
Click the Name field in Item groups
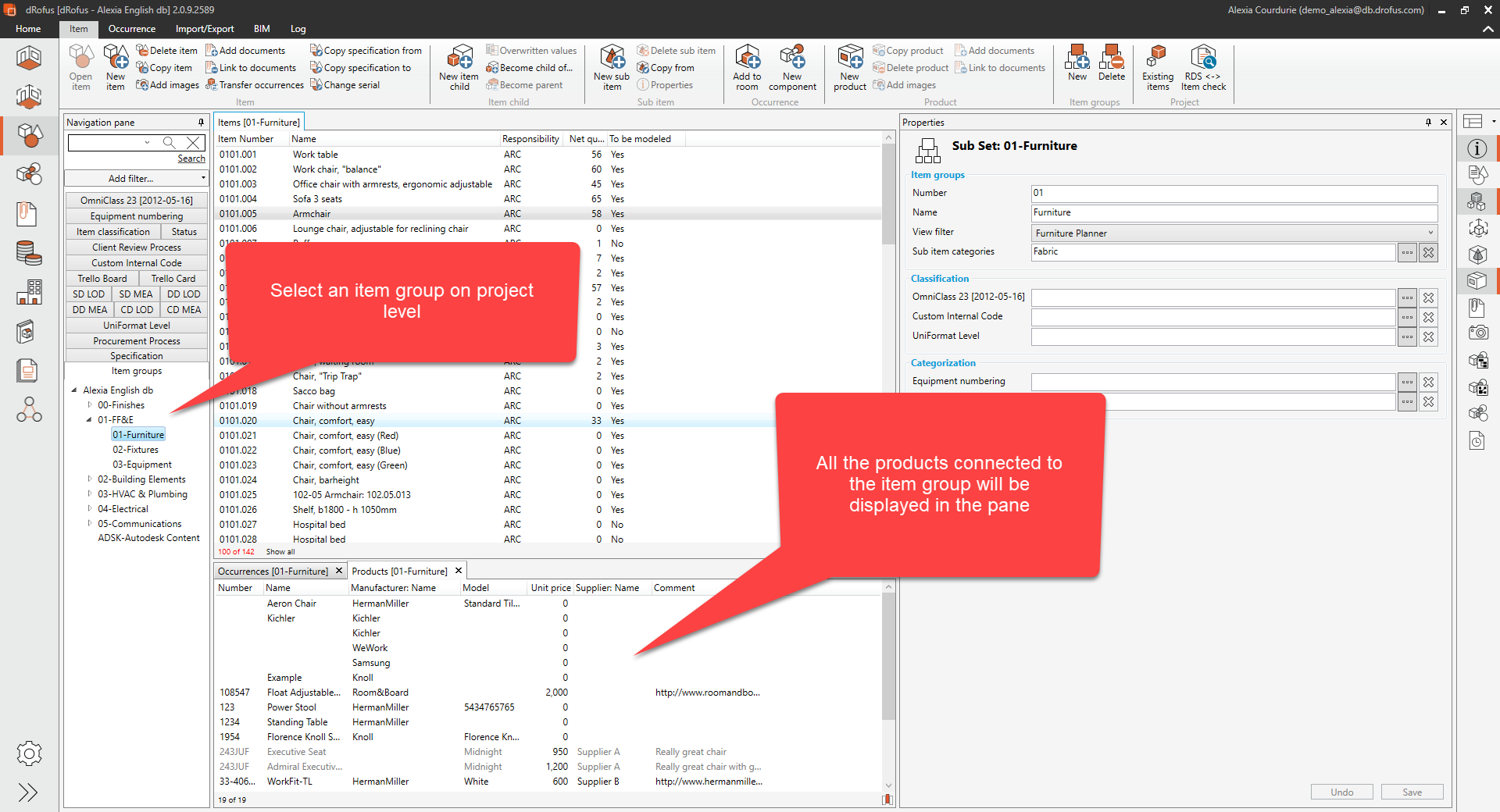[1234, 212]
